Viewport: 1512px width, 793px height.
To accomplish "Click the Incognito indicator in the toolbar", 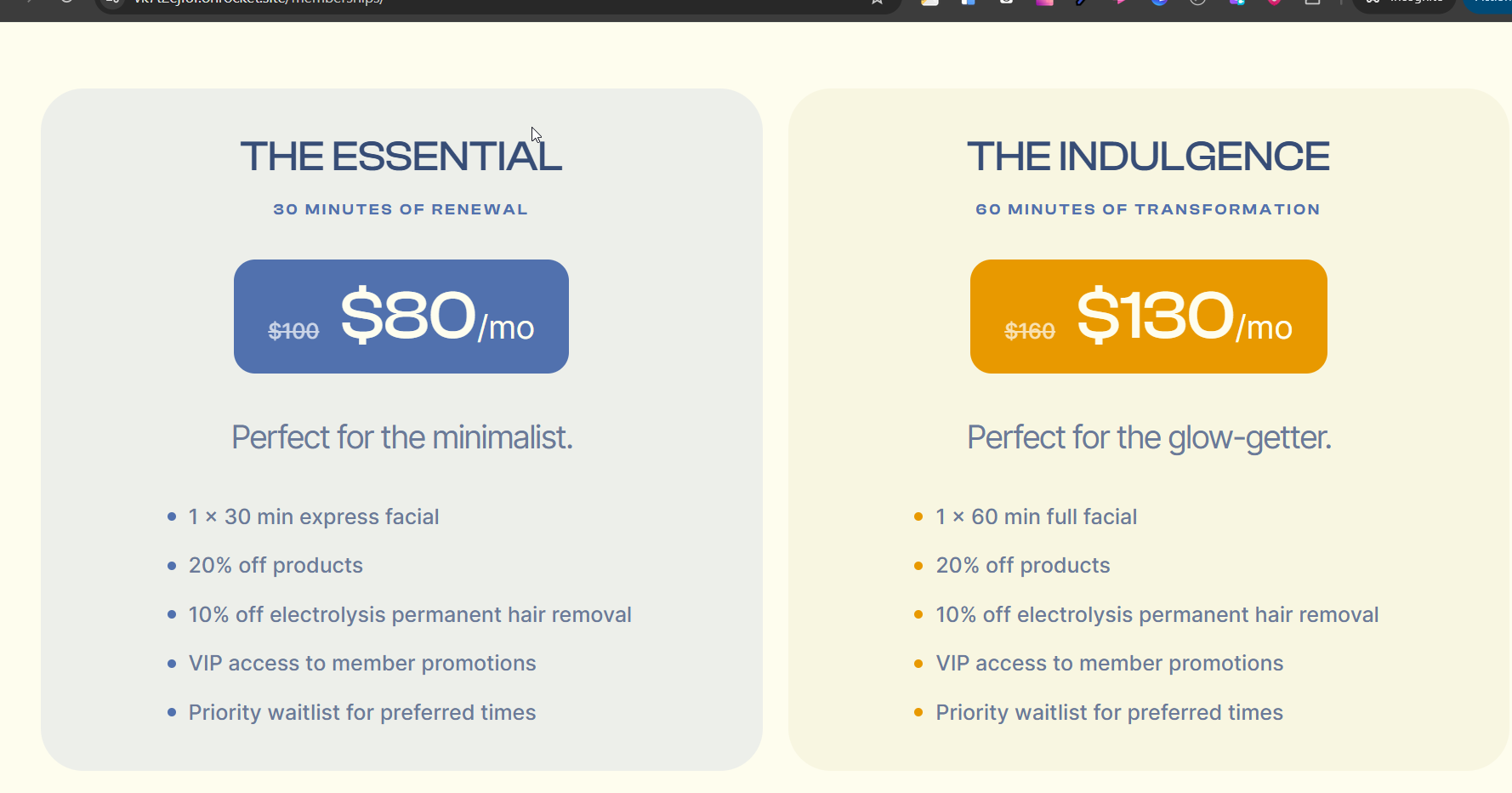I will tap(1403, 3).
